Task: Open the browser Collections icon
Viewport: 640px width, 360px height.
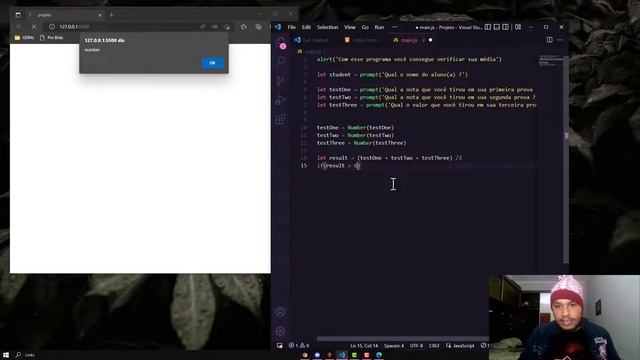Action: (258, 27)
